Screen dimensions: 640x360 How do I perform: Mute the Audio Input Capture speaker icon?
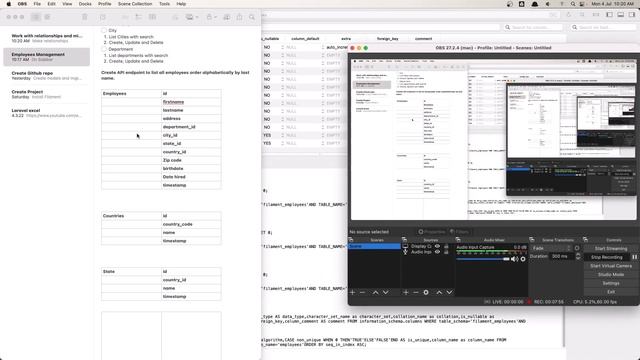(x=515, y=259)
